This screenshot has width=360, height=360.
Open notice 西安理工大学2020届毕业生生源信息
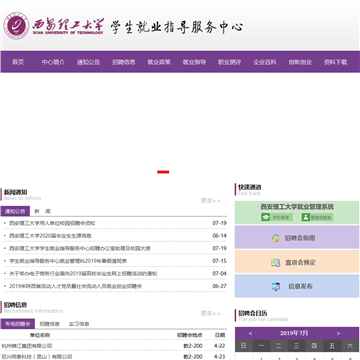point(50,236)
